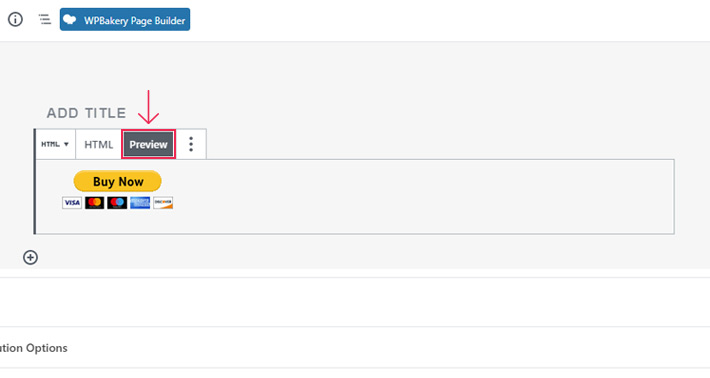Expand the small arrow beside HTML label
Screen dimensions: 710x378
66,144
